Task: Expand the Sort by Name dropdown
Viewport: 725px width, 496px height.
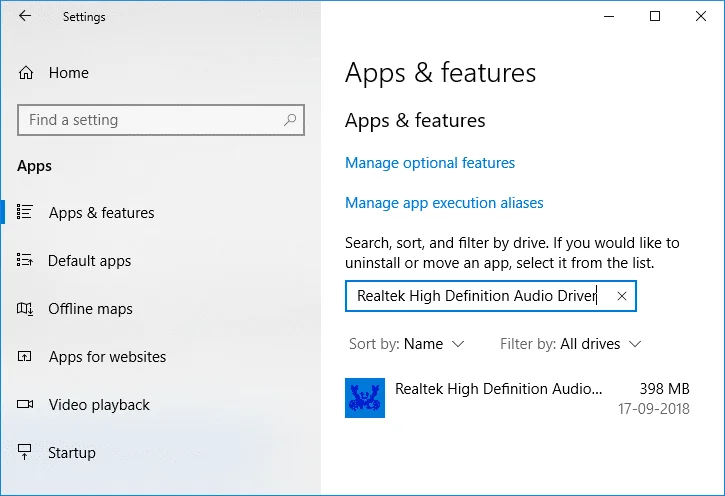Action: tap(406, 344)
